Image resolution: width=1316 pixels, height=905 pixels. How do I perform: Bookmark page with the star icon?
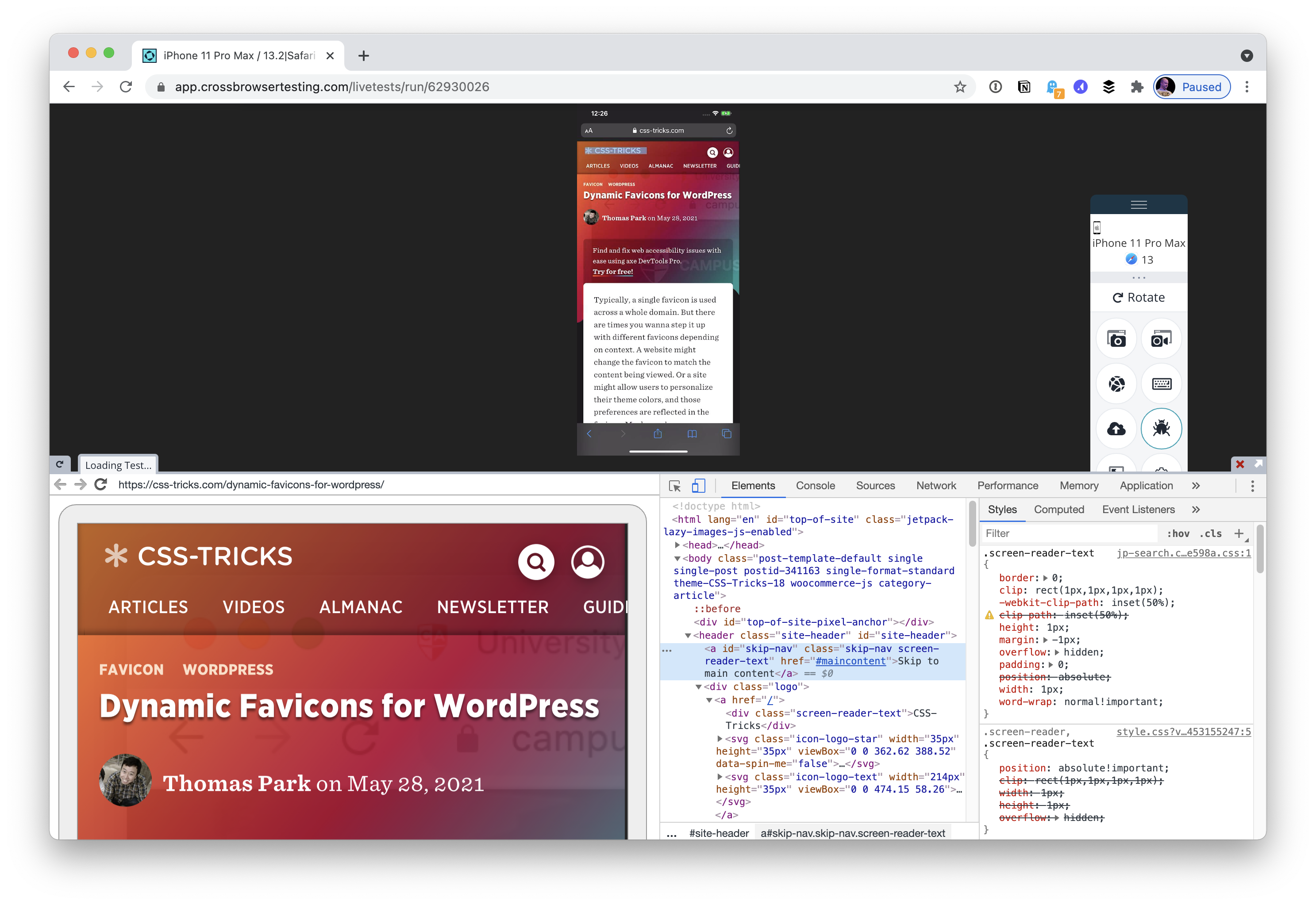960,87
